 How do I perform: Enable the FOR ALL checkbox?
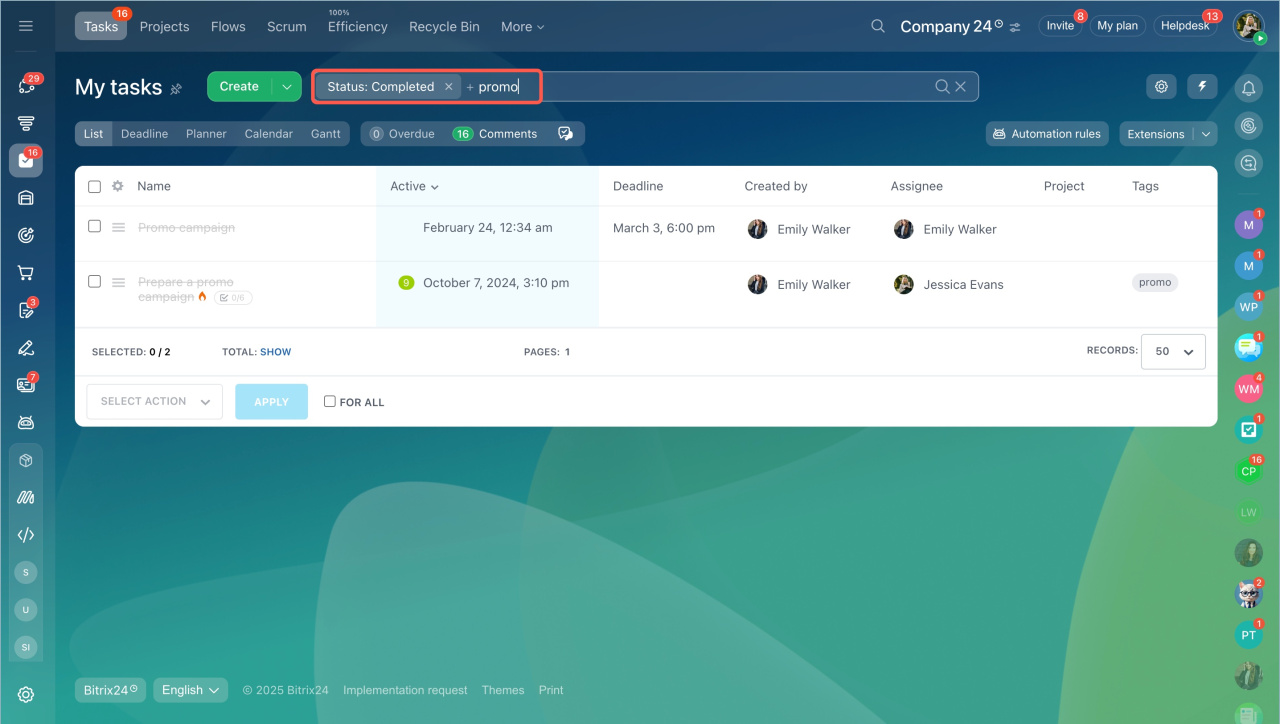coord(330,402)
